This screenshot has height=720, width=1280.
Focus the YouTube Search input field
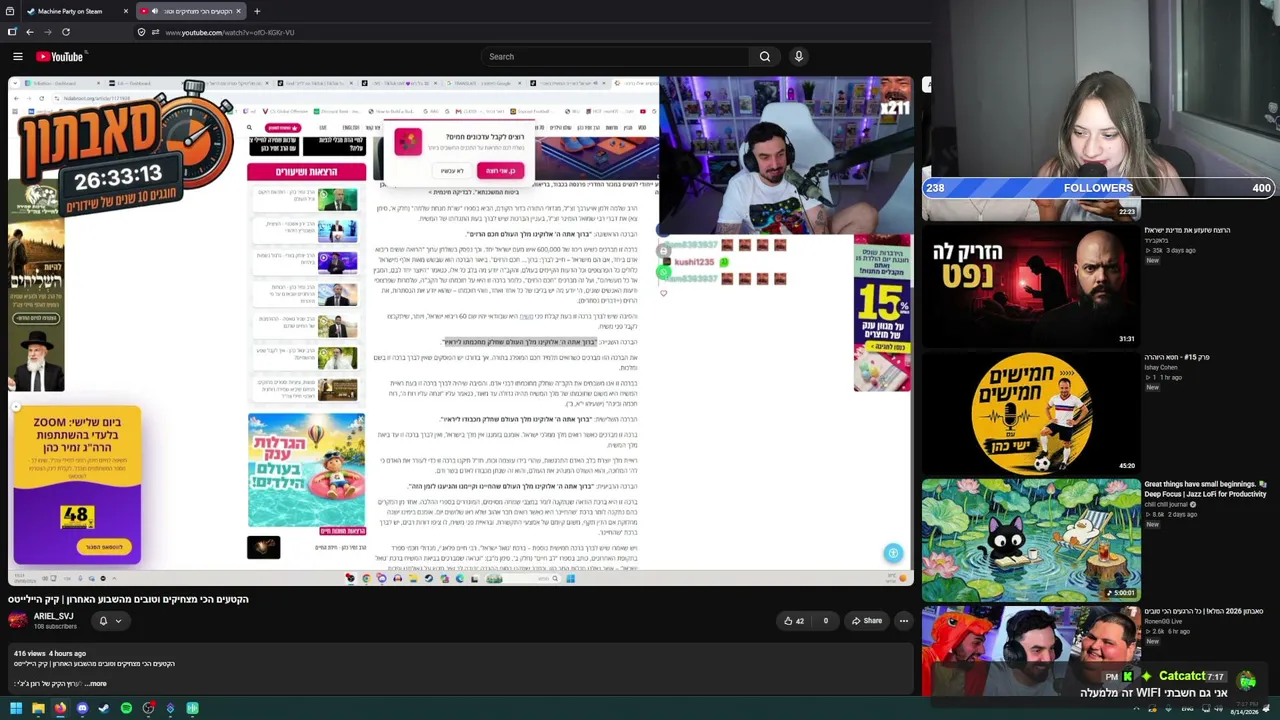click(615, 57)
